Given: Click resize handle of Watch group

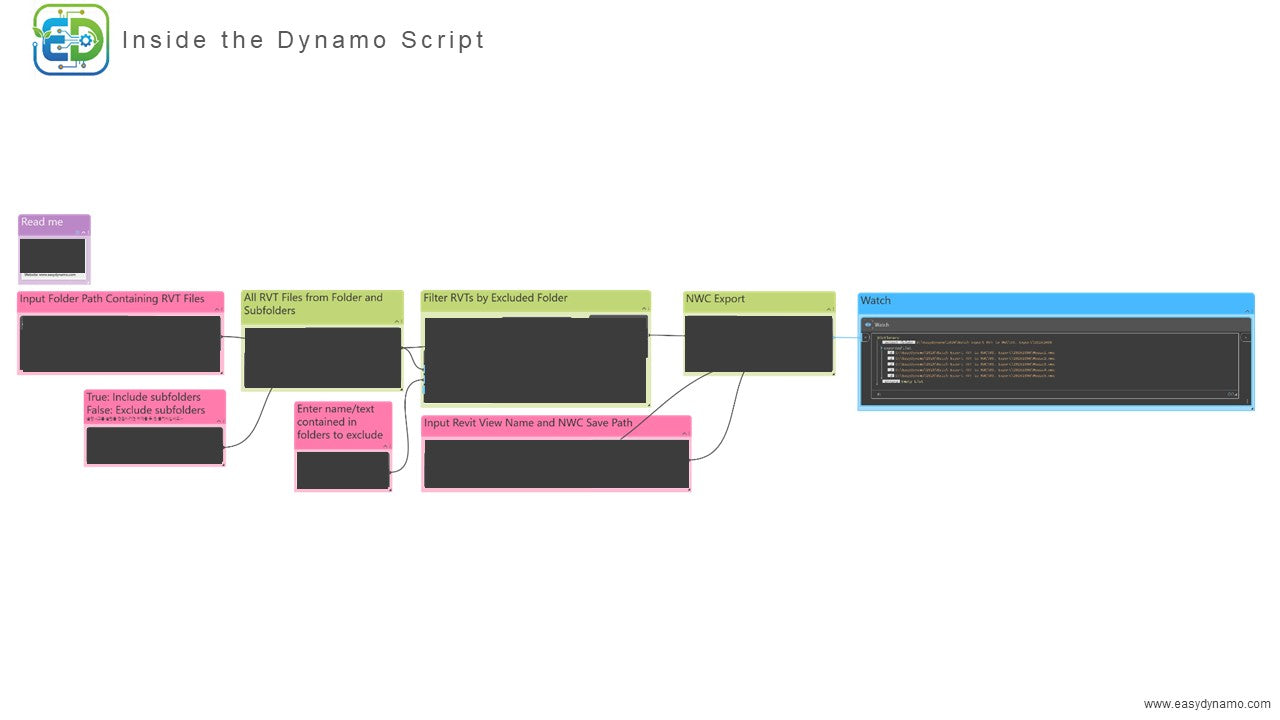Looking at the screenshot, I should [1250, 407].
